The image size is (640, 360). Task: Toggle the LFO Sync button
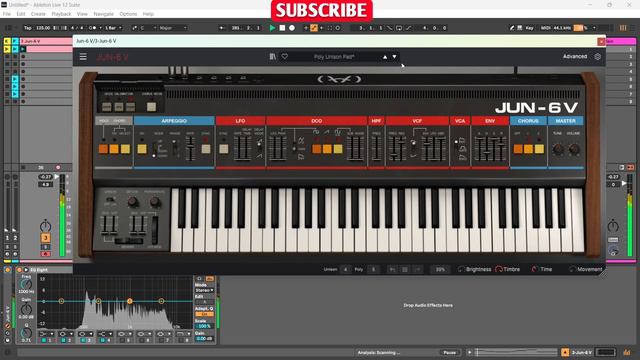tap(224, 149)
